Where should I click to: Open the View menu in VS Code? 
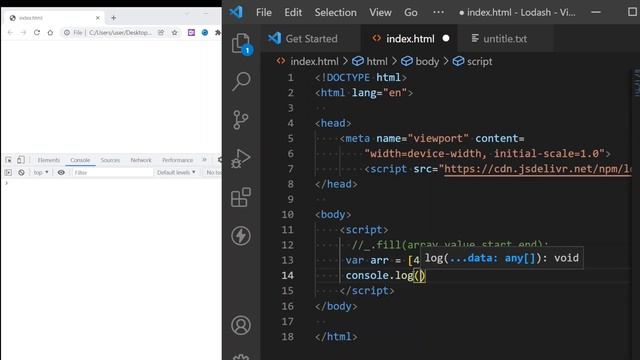pyautogui.click(x=380, y=12)
